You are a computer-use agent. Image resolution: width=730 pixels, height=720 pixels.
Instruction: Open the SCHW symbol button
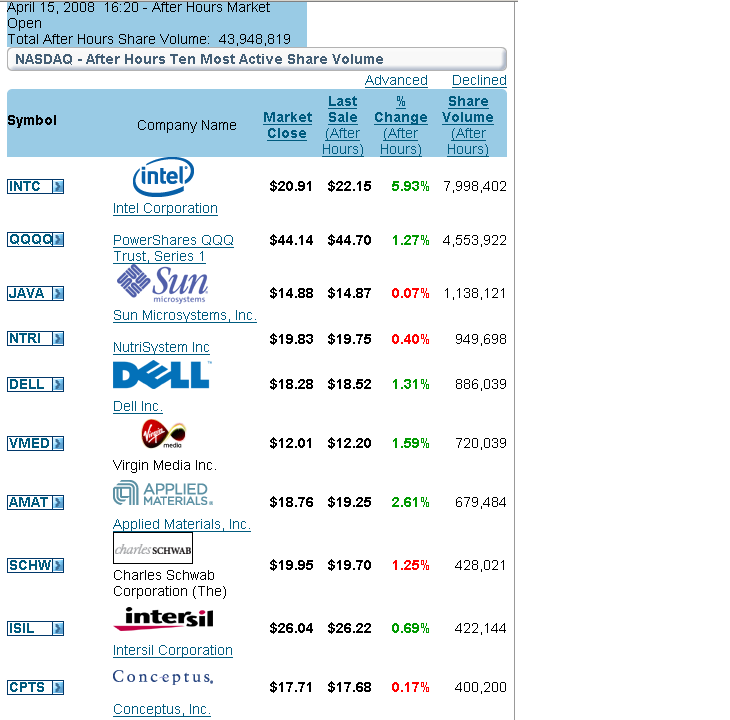click(35, 565)
